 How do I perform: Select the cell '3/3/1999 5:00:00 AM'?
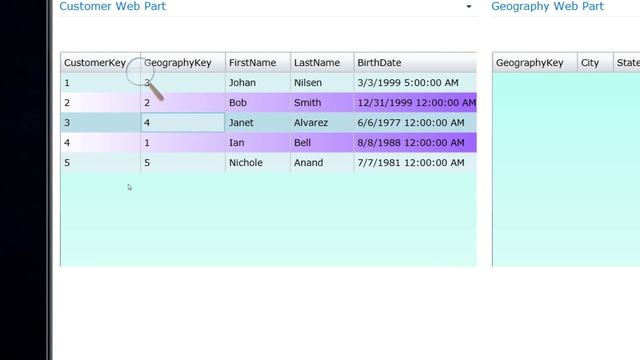(x=415, y=82)
